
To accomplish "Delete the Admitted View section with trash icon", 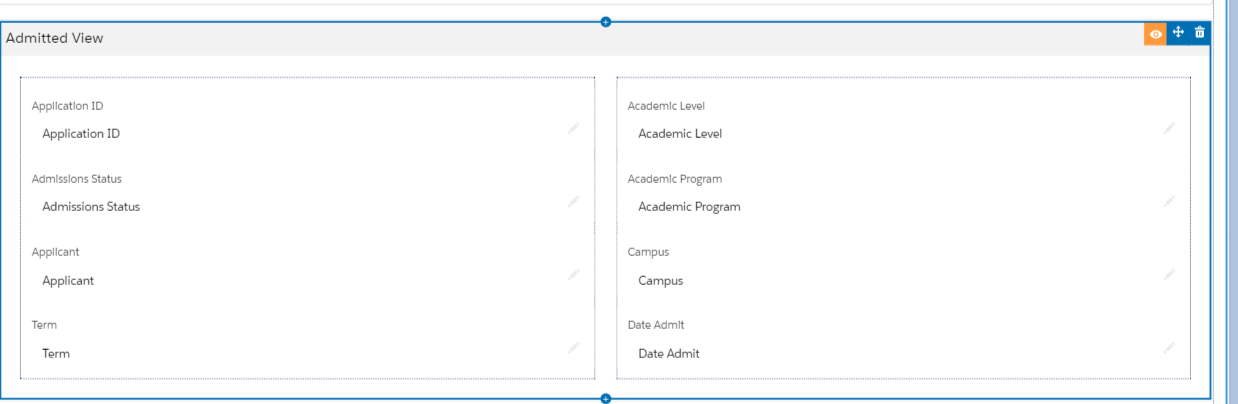I will [1200, 33].
